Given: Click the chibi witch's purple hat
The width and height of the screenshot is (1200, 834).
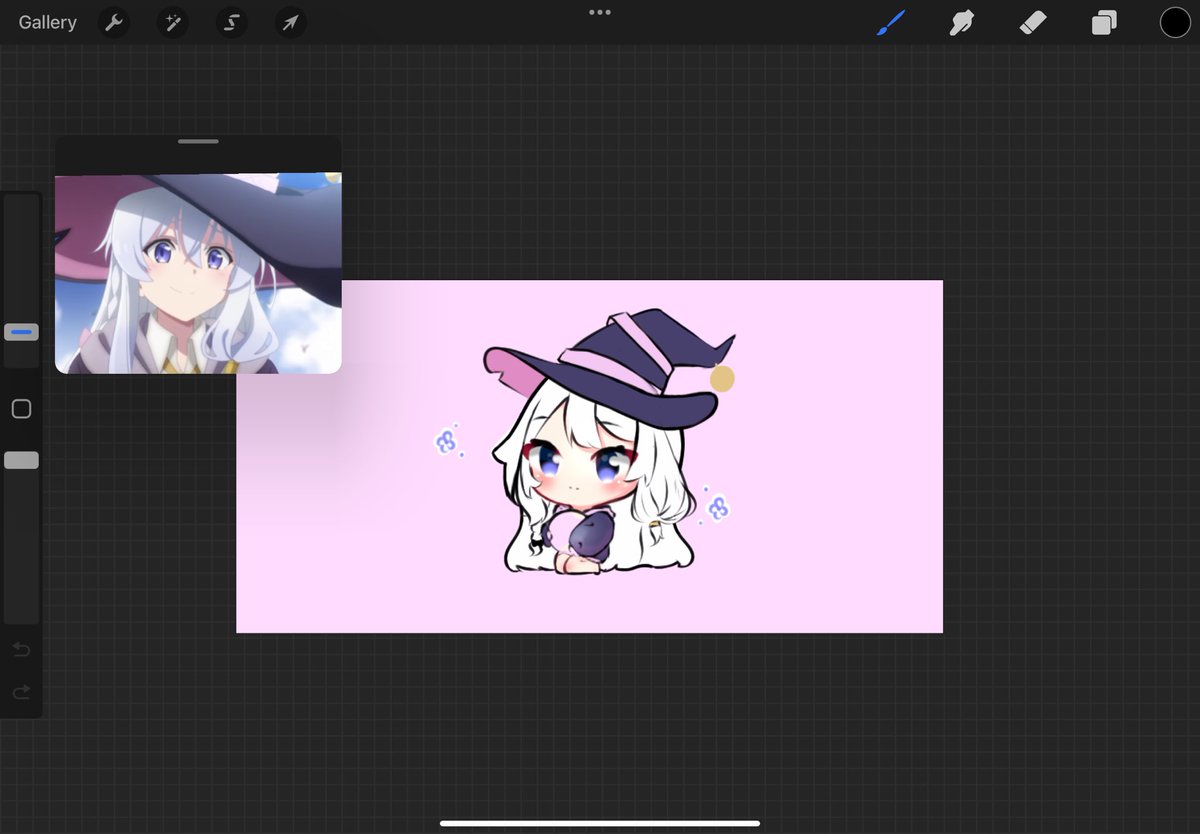Looking at the screenshot, I should (x=610, y=367).
